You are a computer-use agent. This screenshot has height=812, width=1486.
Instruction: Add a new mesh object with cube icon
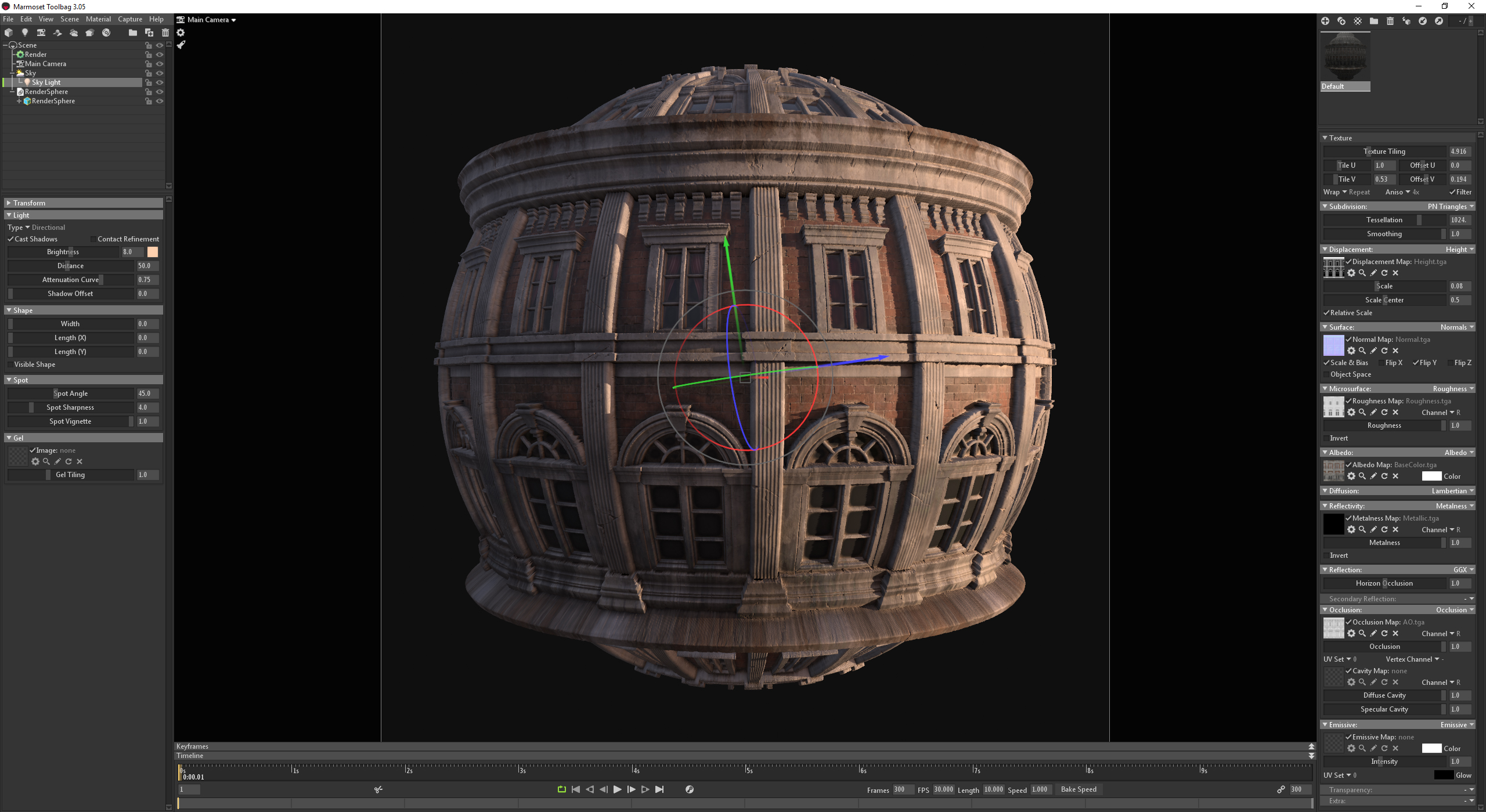coord(9,33)
